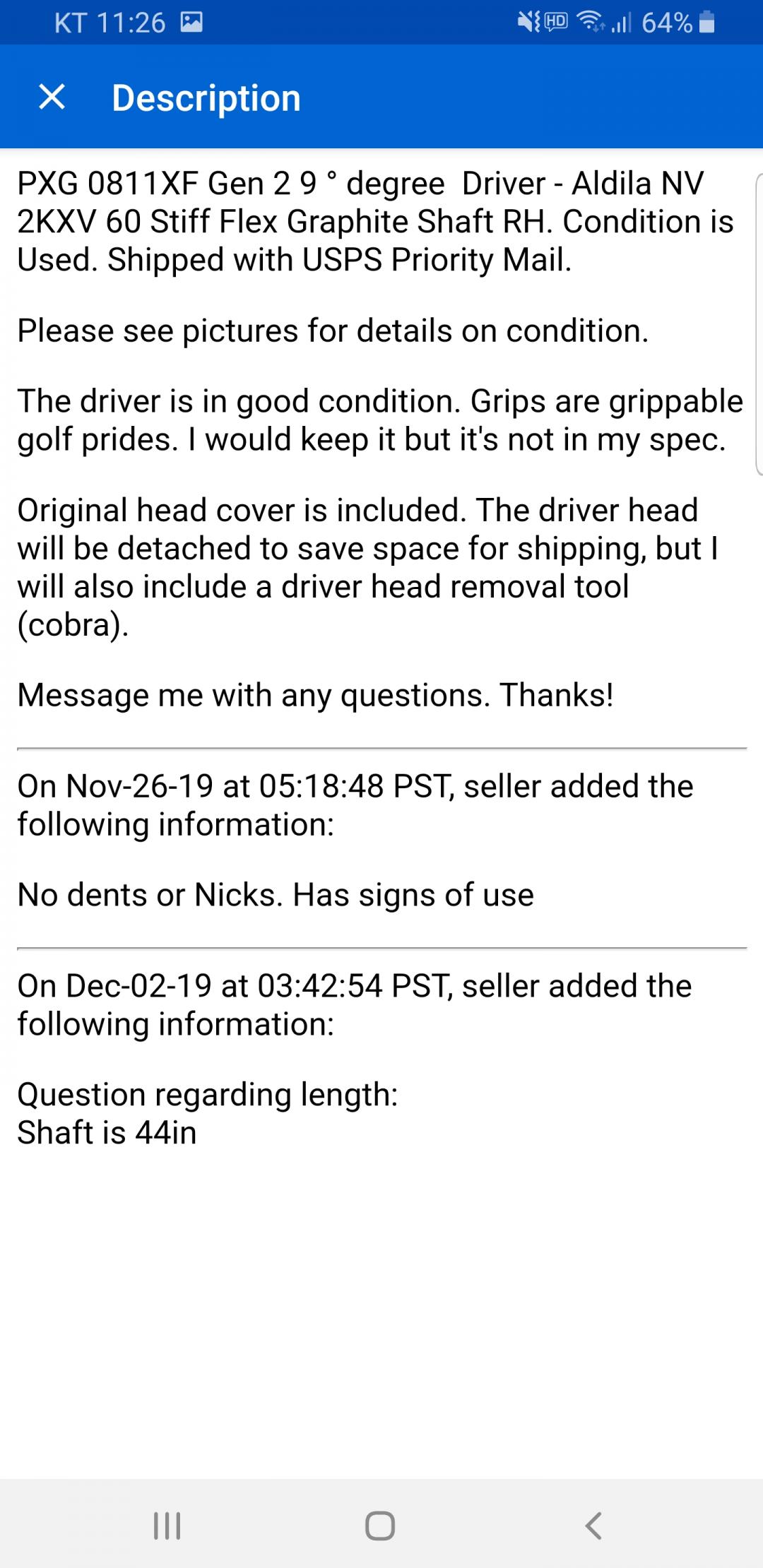Tap the HD voice status icon
Viewport: 763px width, 1568px height.
tap(556, 22)
